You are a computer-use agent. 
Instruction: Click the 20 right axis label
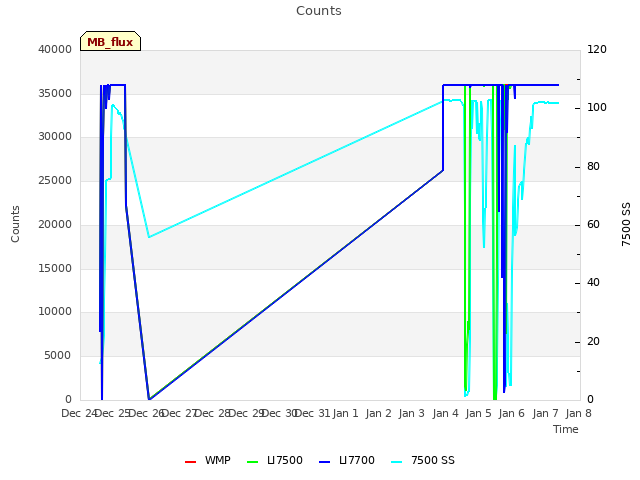(x=593, y=341)
